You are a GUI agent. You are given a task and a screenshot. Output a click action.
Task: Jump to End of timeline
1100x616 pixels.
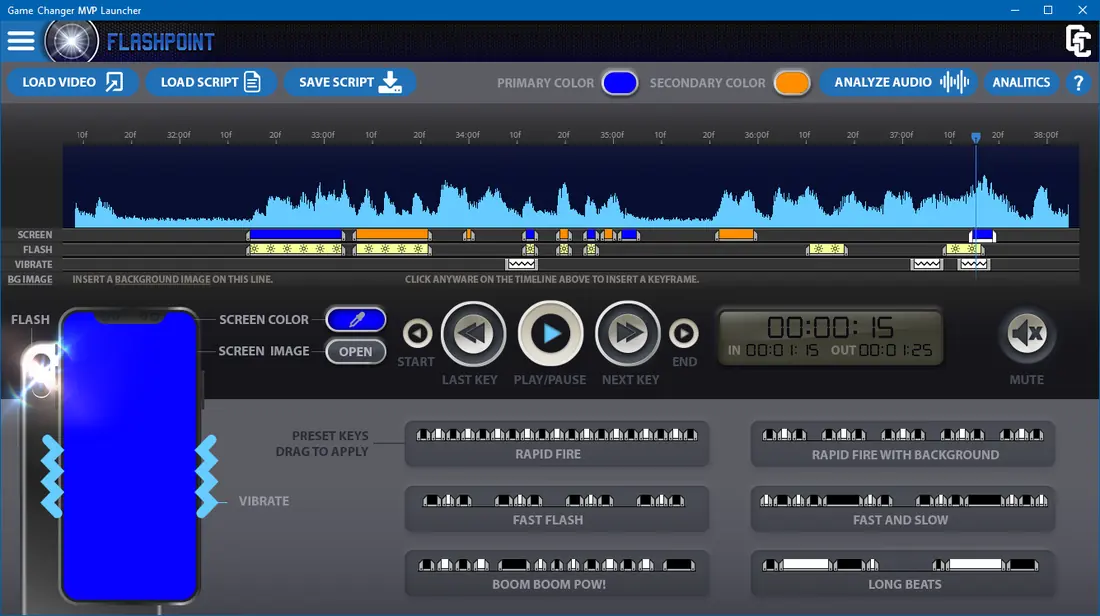[684, 333]
